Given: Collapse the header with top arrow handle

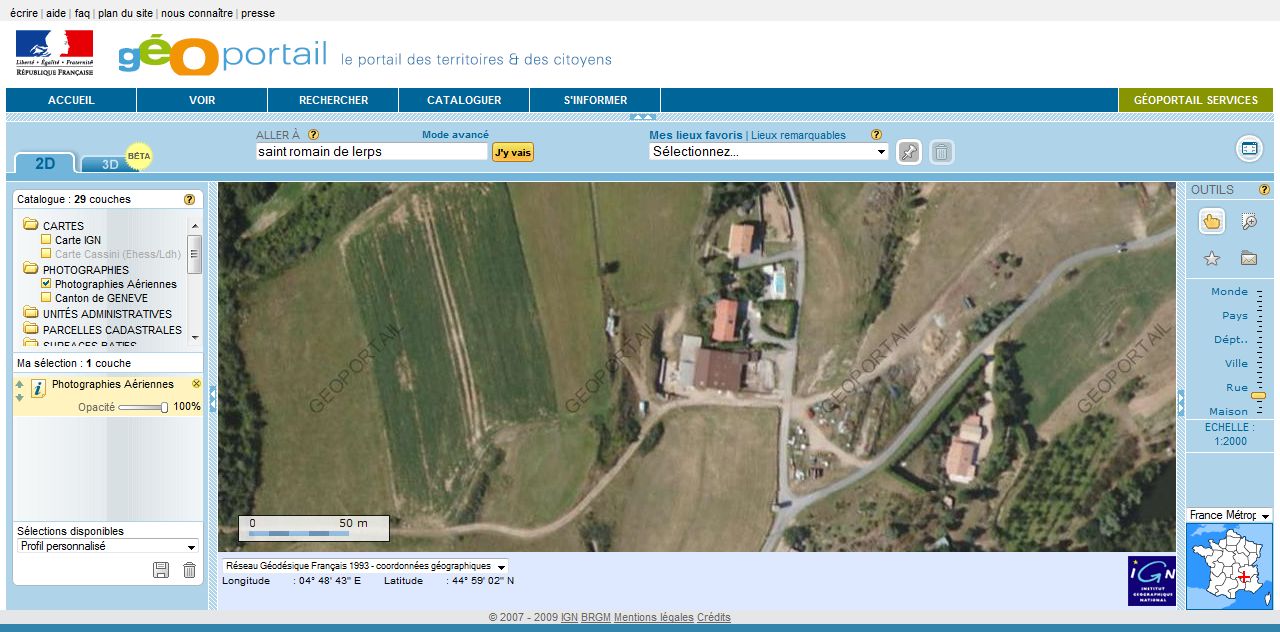Looking at the screenshot, I should pyautogui.click(x=644, y=117).
